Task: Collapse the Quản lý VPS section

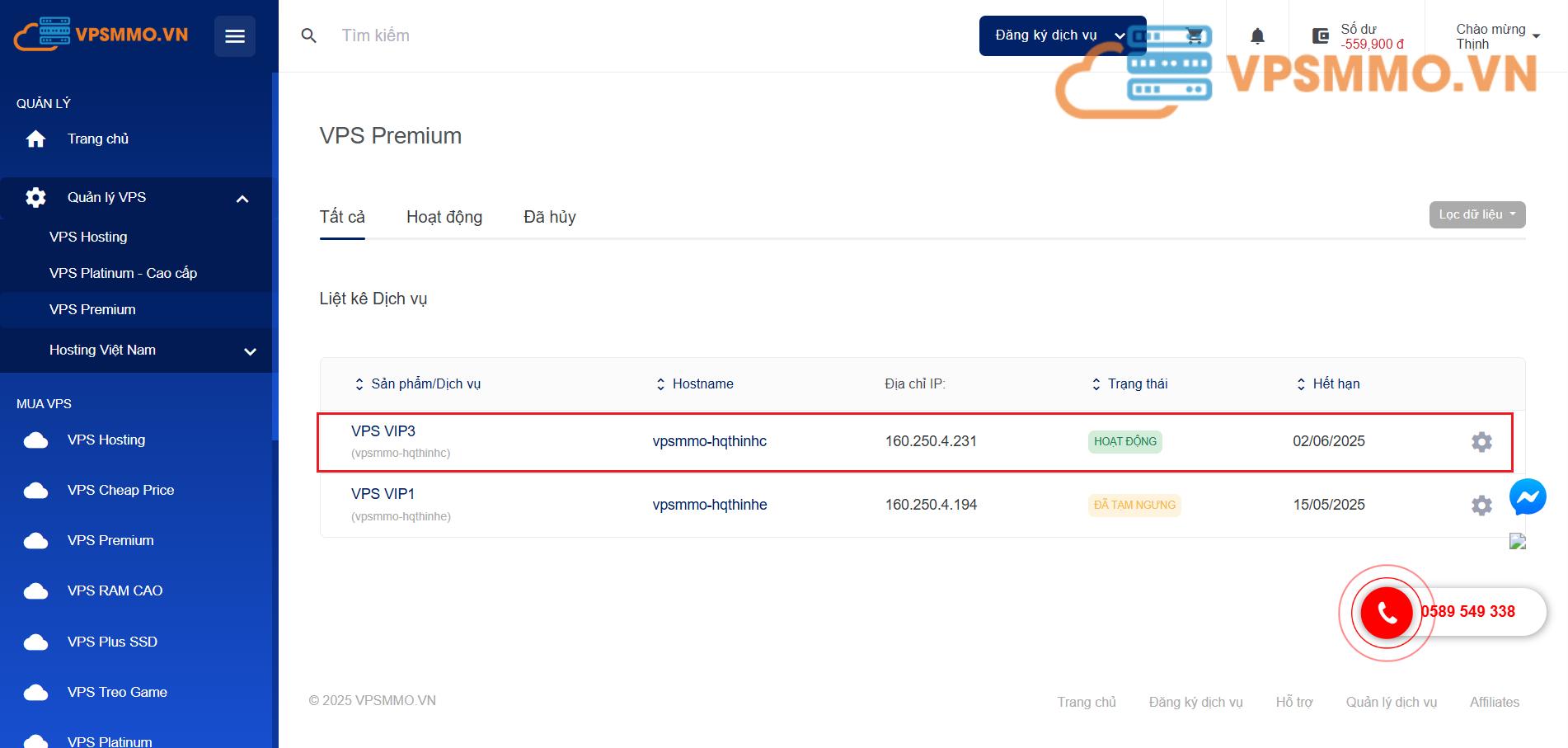Action: pyautogui.click(x=242, y=199)
